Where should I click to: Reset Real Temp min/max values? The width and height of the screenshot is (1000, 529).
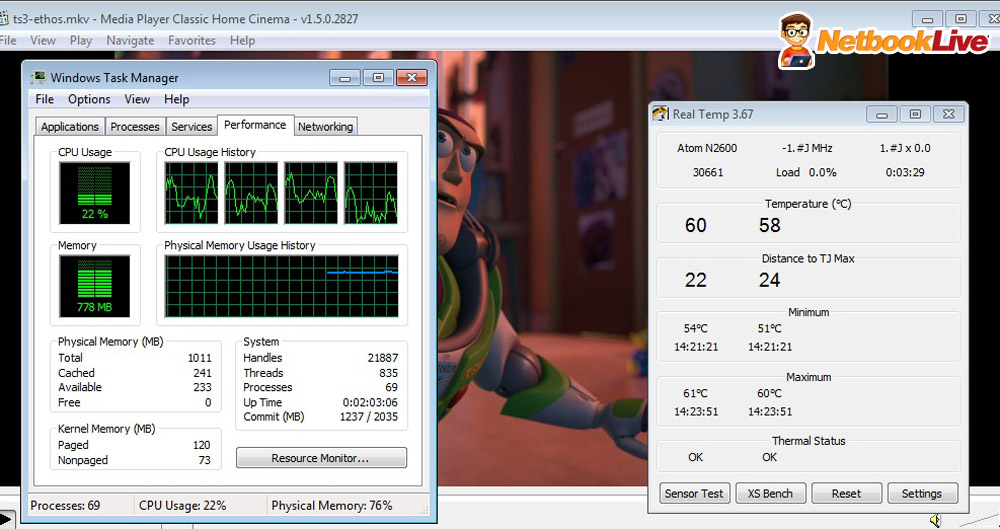(846, 493)
